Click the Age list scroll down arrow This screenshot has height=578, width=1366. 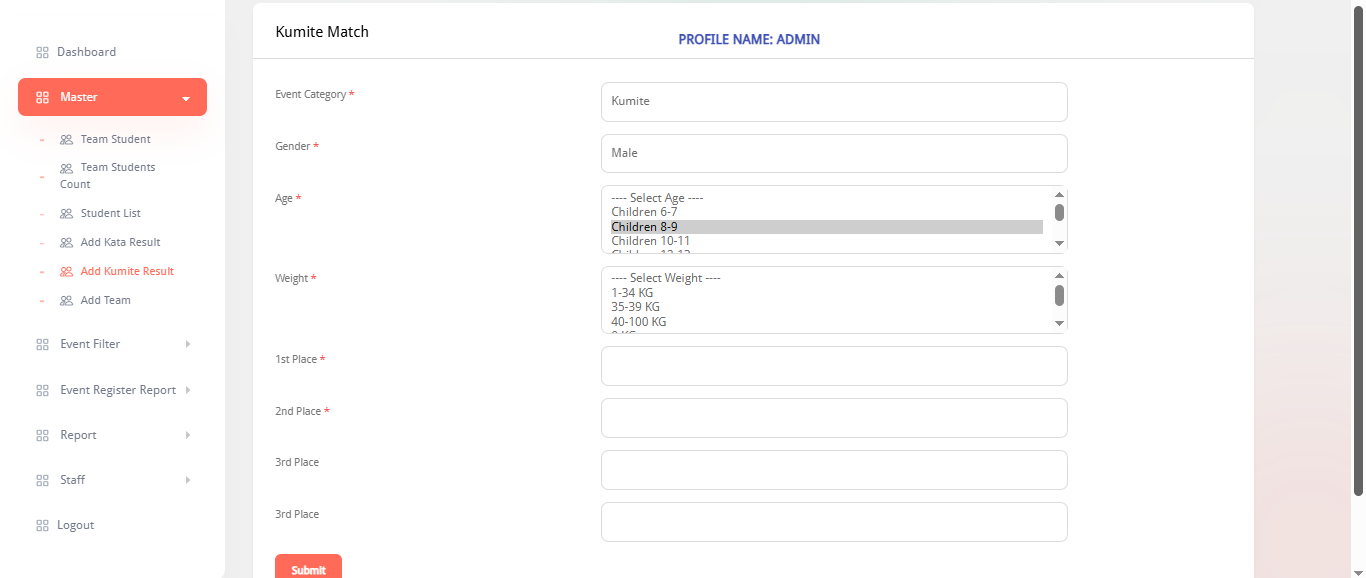point(1059,243)
